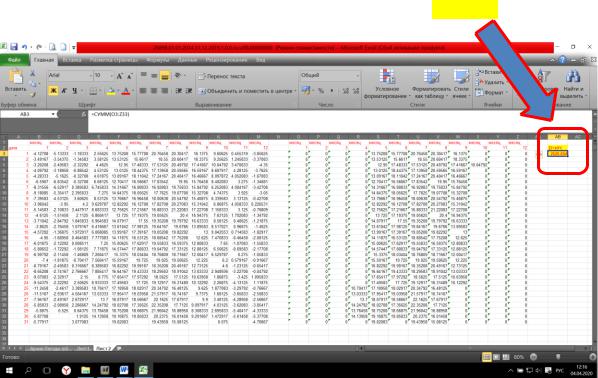
Task: Toggle Italic formatting (К)
Action: pos(64,91)
